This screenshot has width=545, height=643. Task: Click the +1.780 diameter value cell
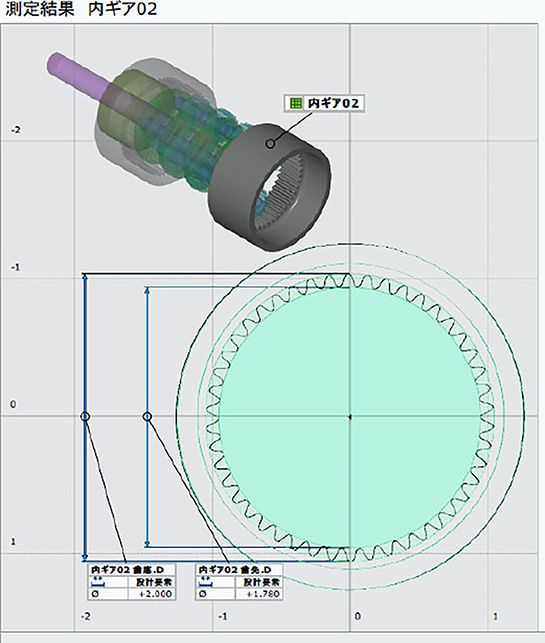pyautogui.click(x=259, y=594)
